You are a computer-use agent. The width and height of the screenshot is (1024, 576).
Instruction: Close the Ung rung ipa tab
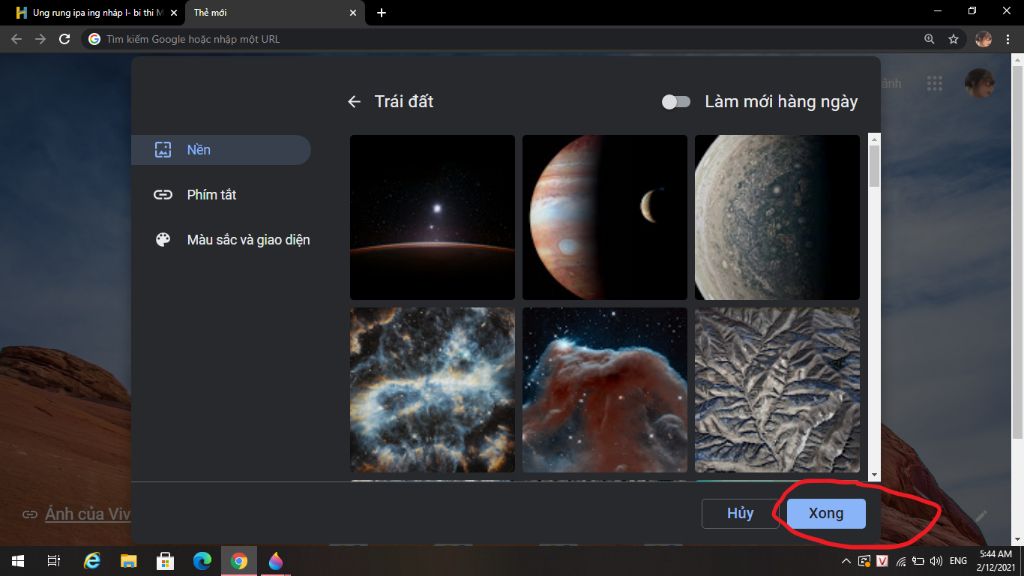174,12
